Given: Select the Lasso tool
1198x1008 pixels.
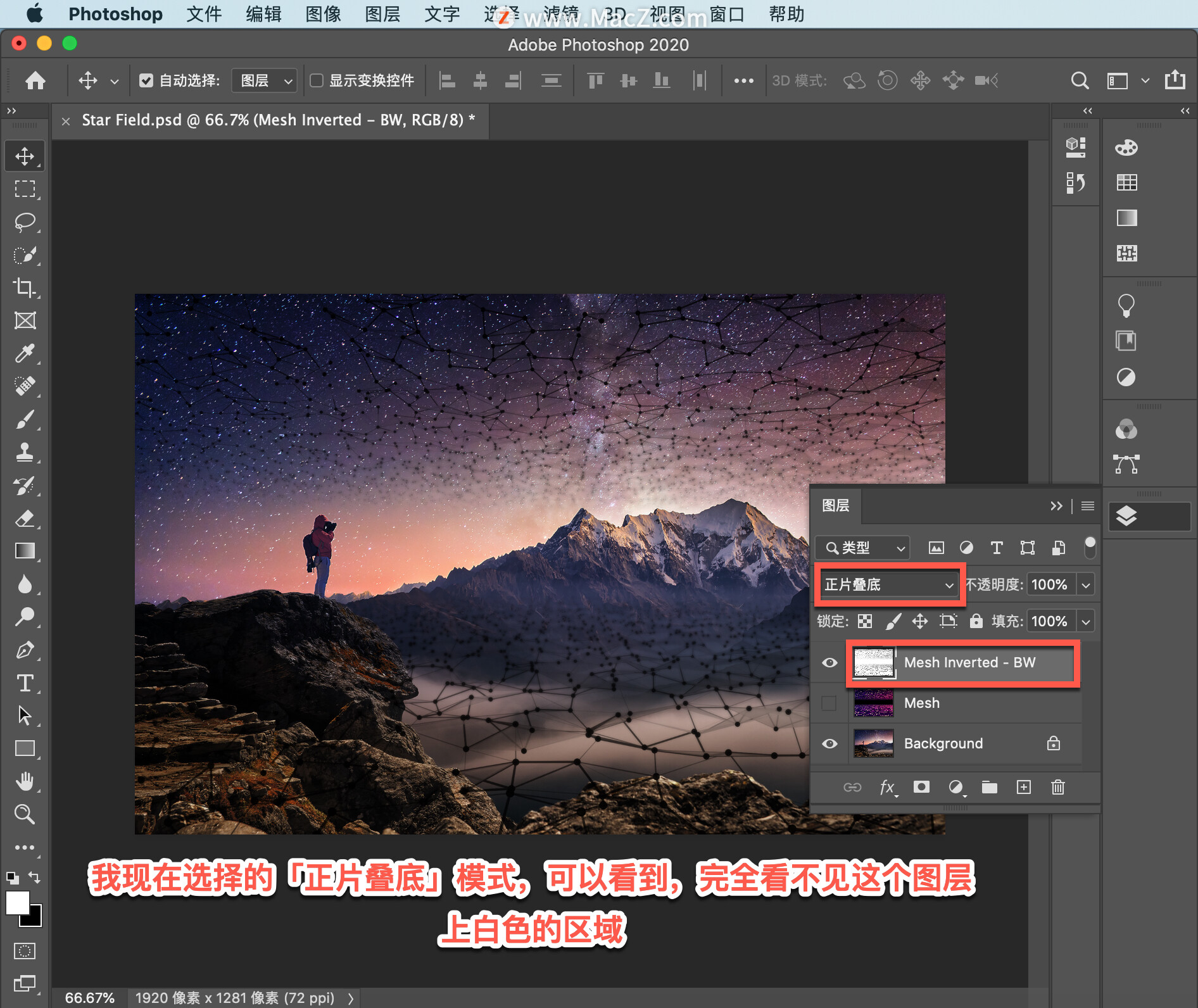Looking at the screenshot, I should 25,222.
